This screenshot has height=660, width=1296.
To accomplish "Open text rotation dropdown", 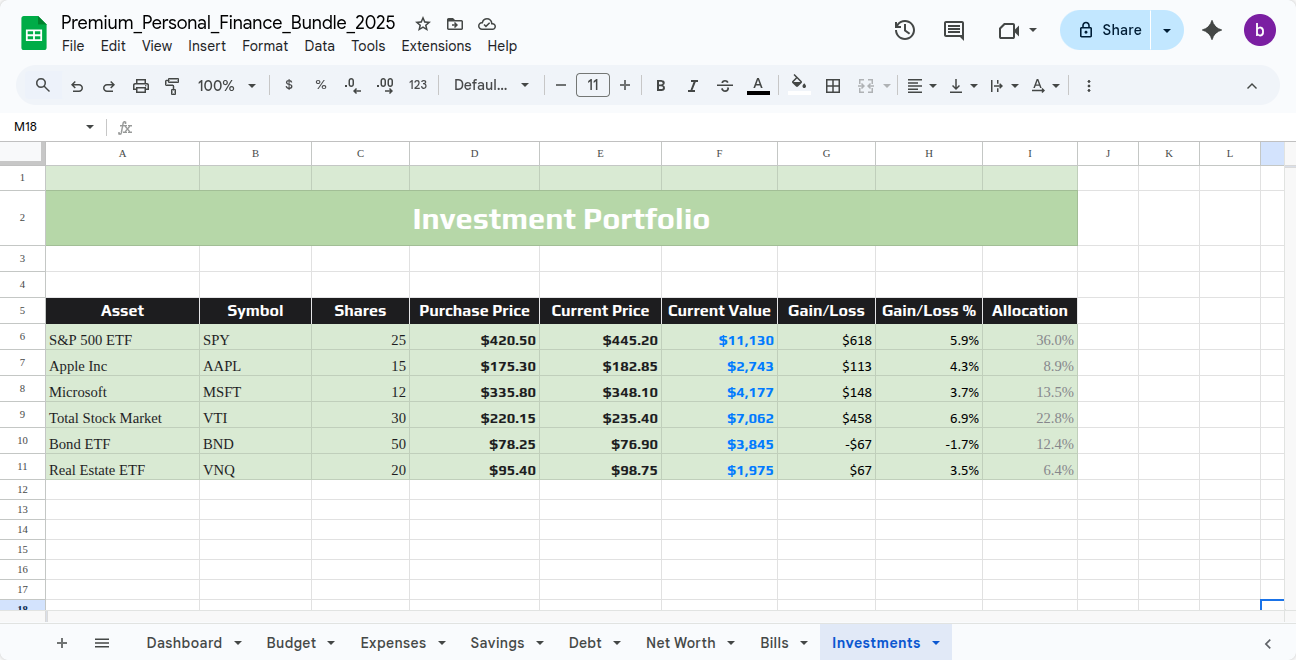I will [1045, 86].
